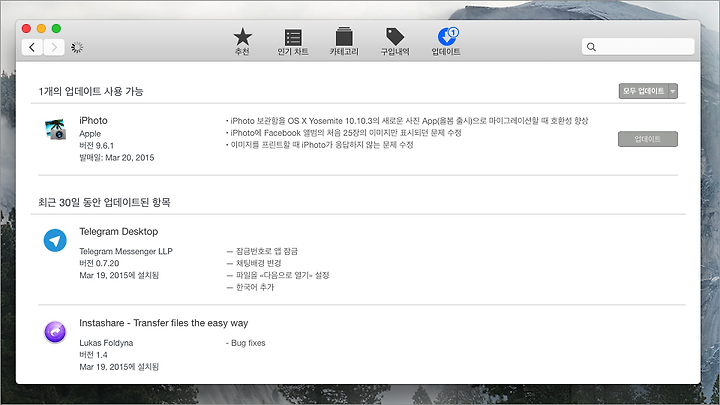Viewport: 720px width, 405px height.
Task: Go back with the left arrow button
Action: click(x=32, y=47)
